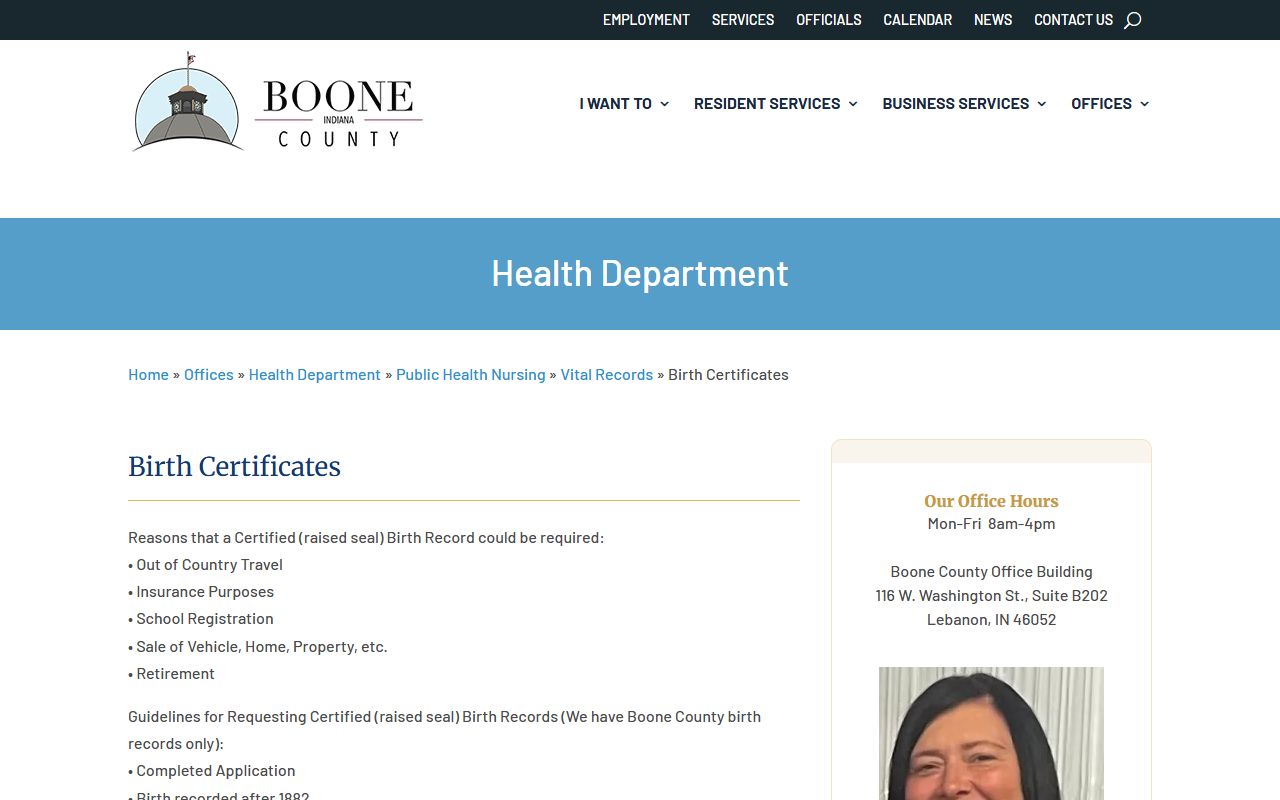Click the staff portrait photo in sidebar
Viewport: 1280px width, 800px height.
(x=991, y=733)
